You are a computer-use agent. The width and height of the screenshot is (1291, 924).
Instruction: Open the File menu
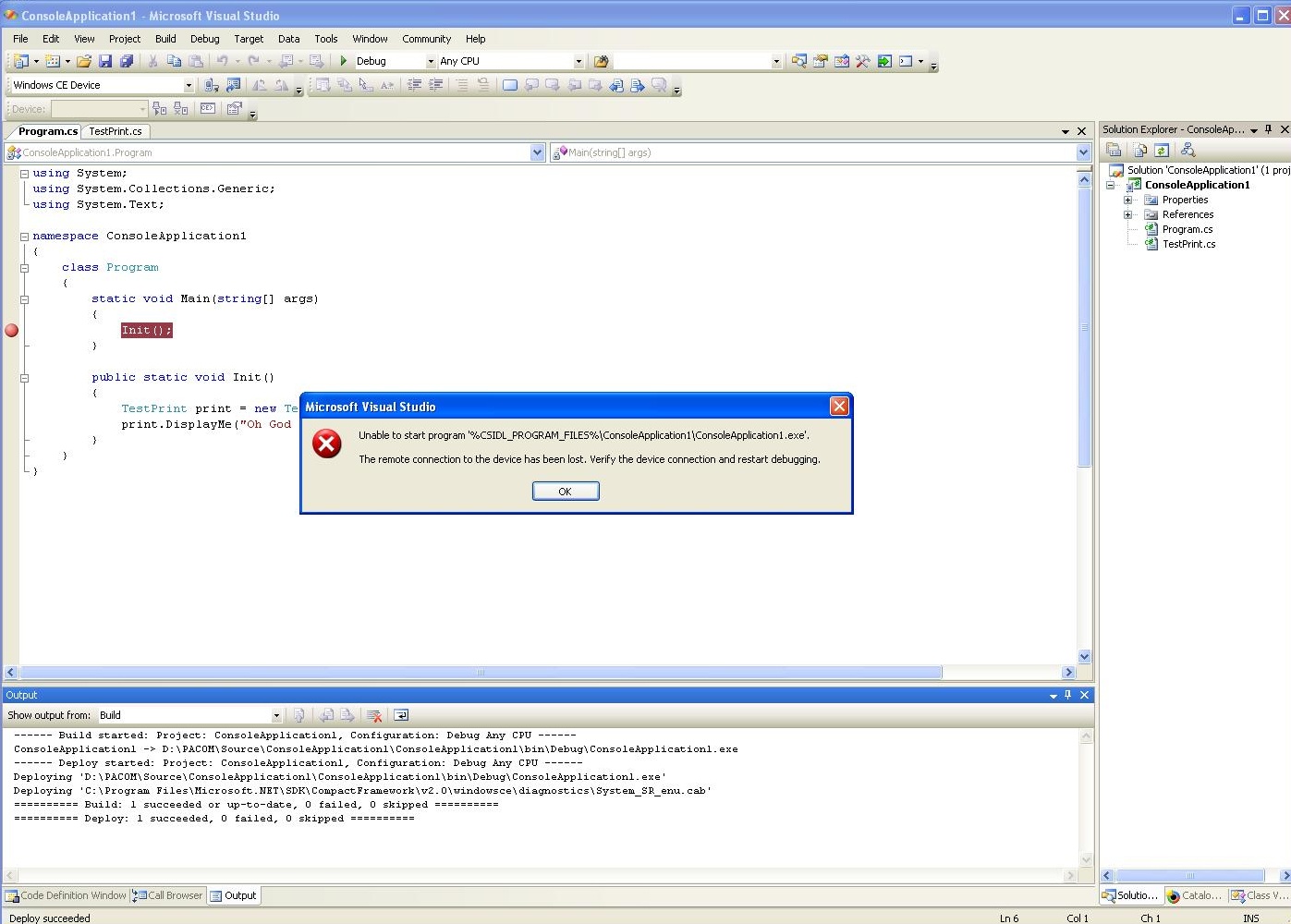tap(20, 39)
